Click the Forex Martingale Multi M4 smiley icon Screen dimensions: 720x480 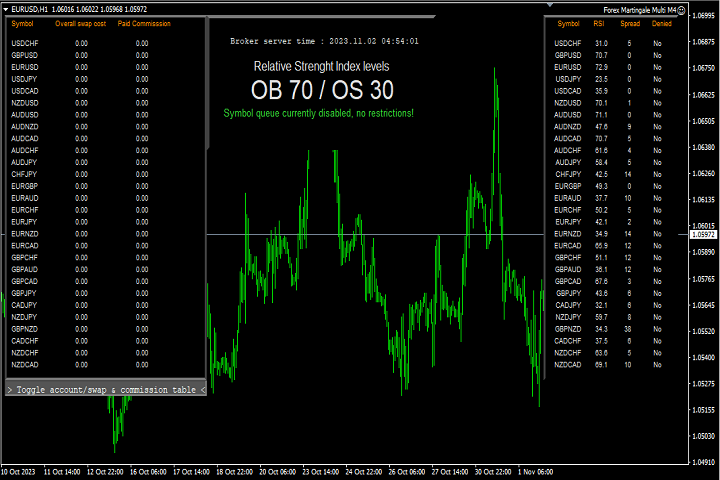[681, 10]
